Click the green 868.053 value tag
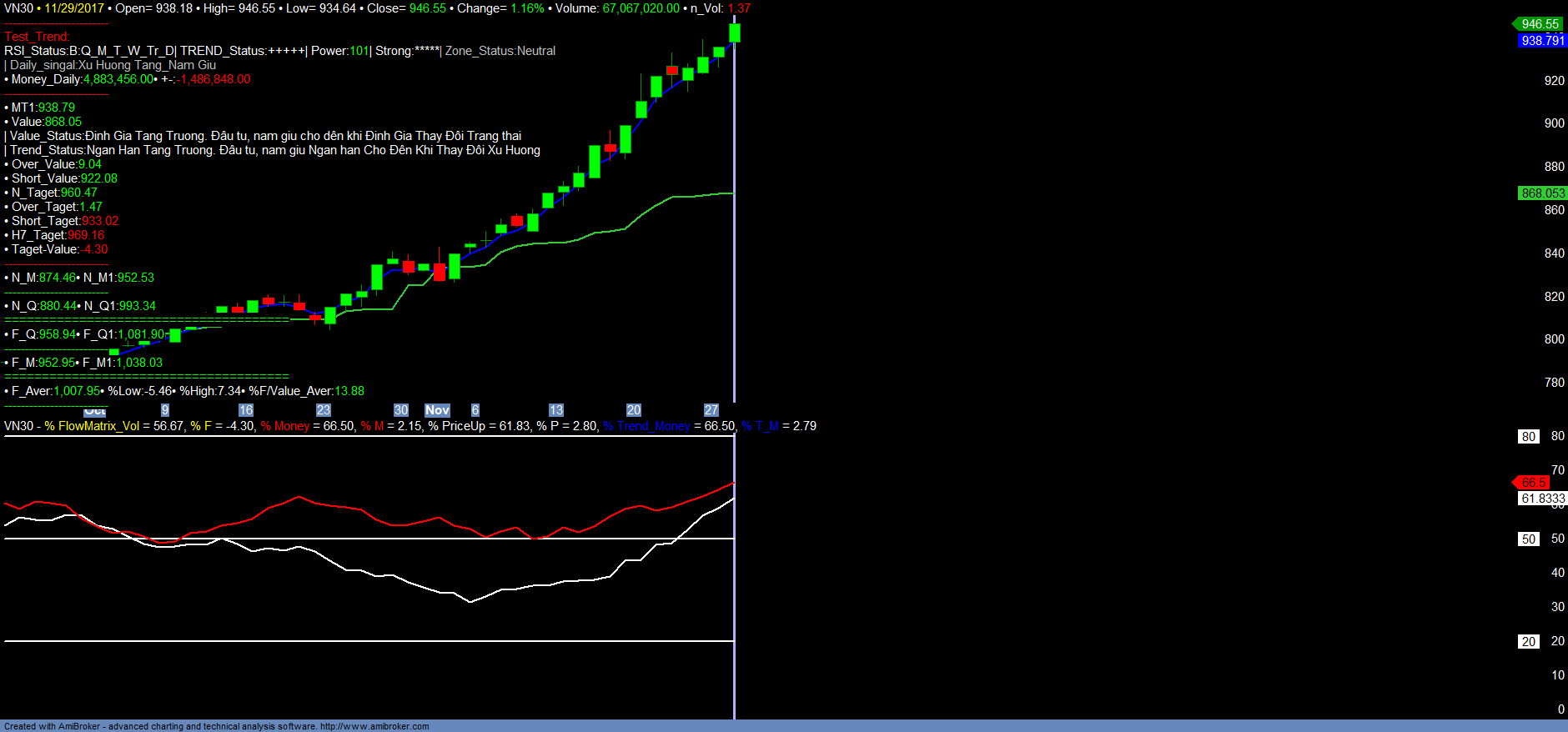This screenshot has height=732, width=1568. tap(1542, 193)
